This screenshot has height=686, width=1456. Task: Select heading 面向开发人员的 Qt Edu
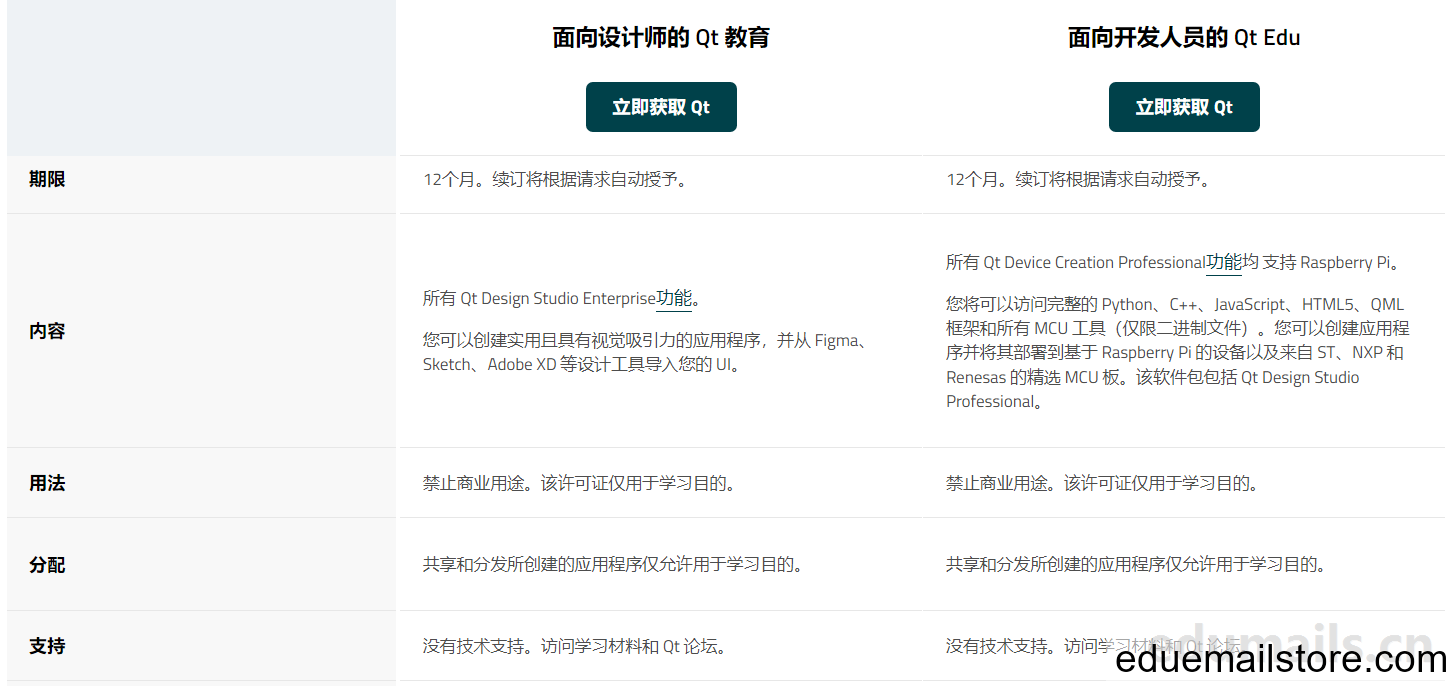[1184, 38]
